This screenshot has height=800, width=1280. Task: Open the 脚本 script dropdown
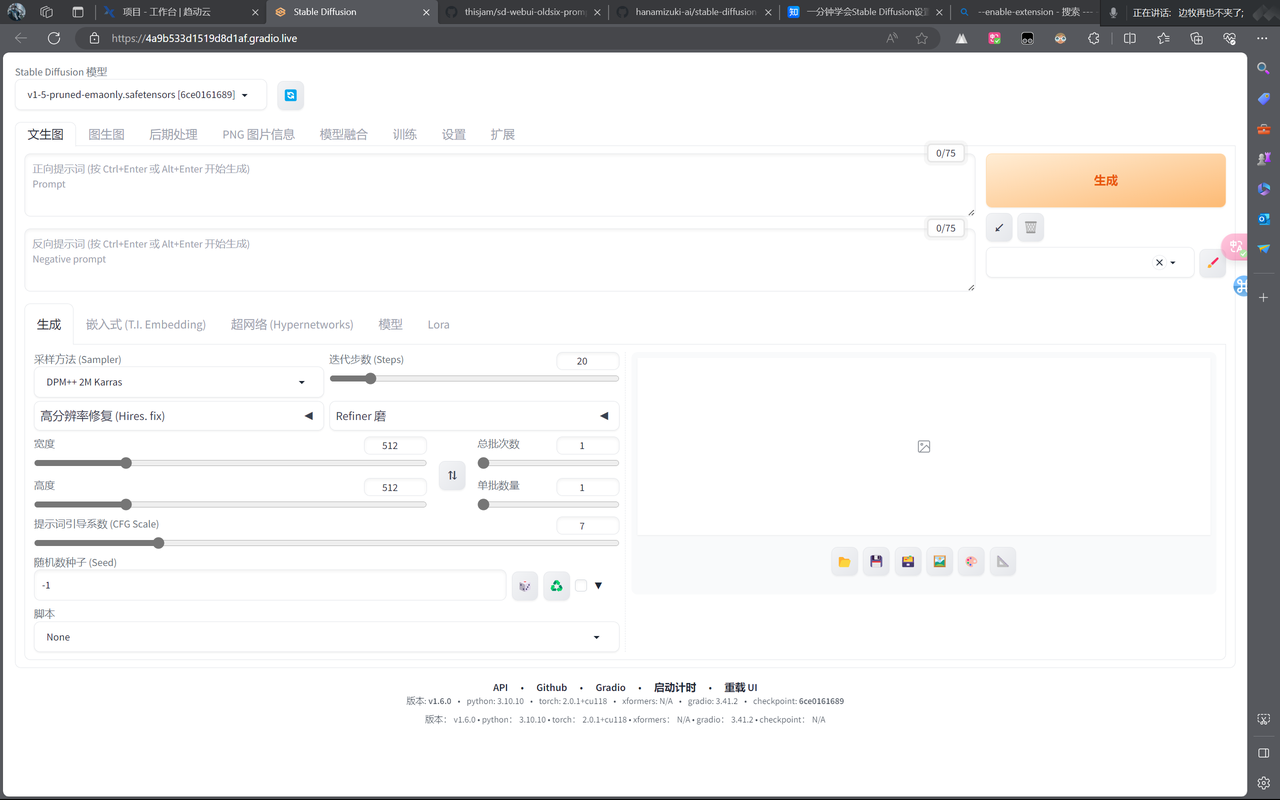click(326, 637)
